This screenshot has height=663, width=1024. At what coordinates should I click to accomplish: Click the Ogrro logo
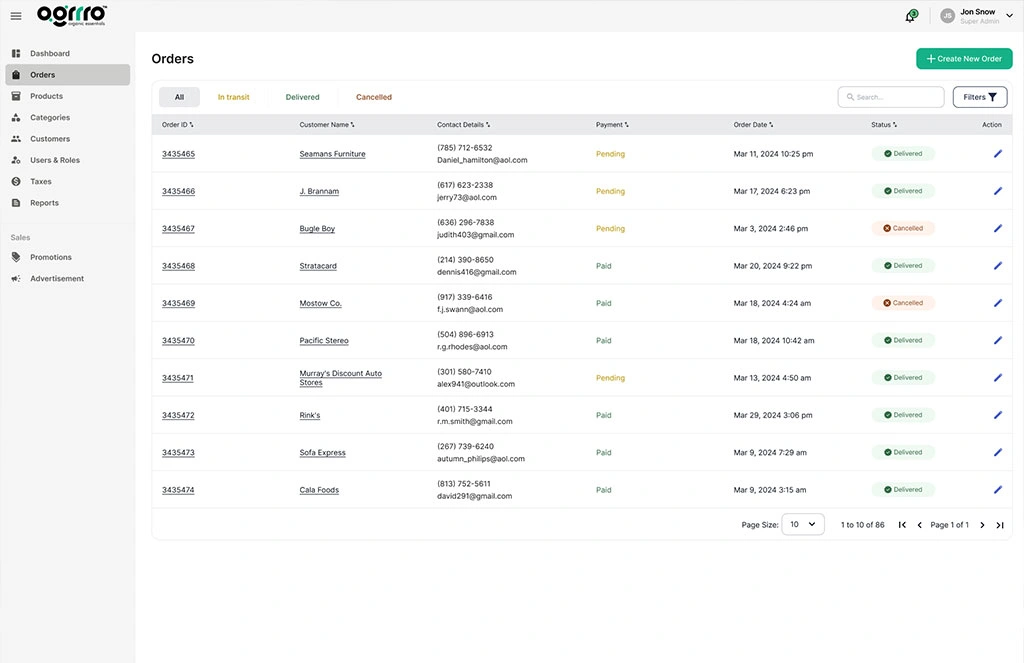pyautogui.click(x=72, y=16)
